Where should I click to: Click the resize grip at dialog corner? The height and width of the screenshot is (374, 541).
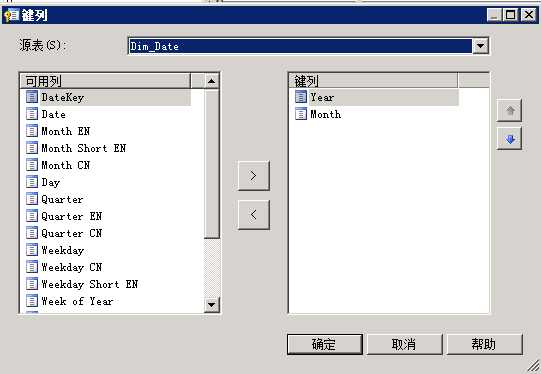(534, 367)
